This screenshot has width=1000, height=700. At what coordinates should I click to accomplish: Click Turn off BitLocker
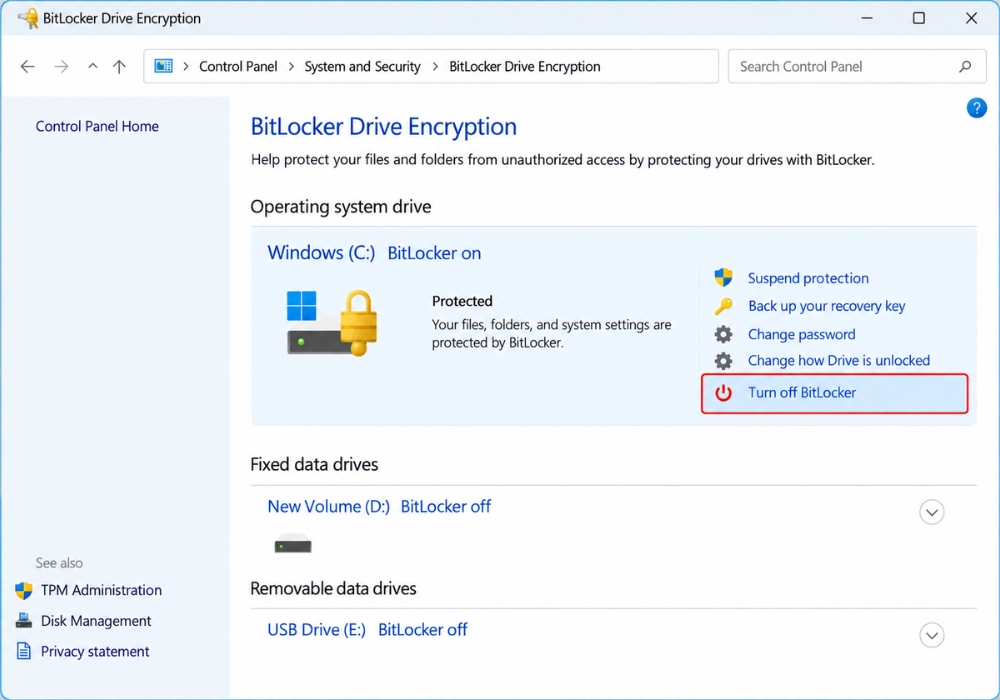[x=834, y=393]
